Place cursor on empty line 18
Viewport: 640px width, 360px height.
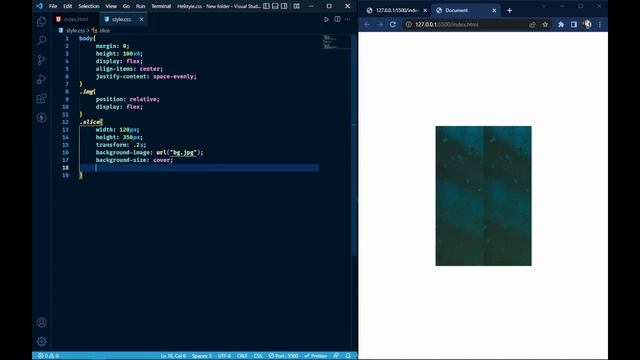point(199,168)
